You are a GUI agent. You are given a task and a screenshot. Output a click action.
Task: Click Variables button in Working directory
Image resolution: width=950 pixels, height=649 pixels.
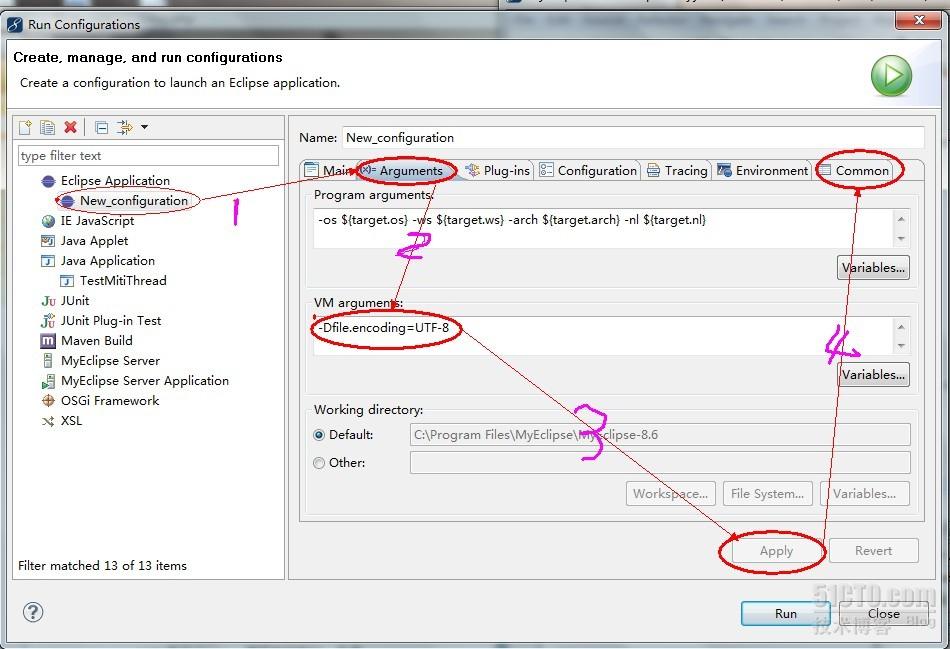pyautogui.click(x=865, y=494)
